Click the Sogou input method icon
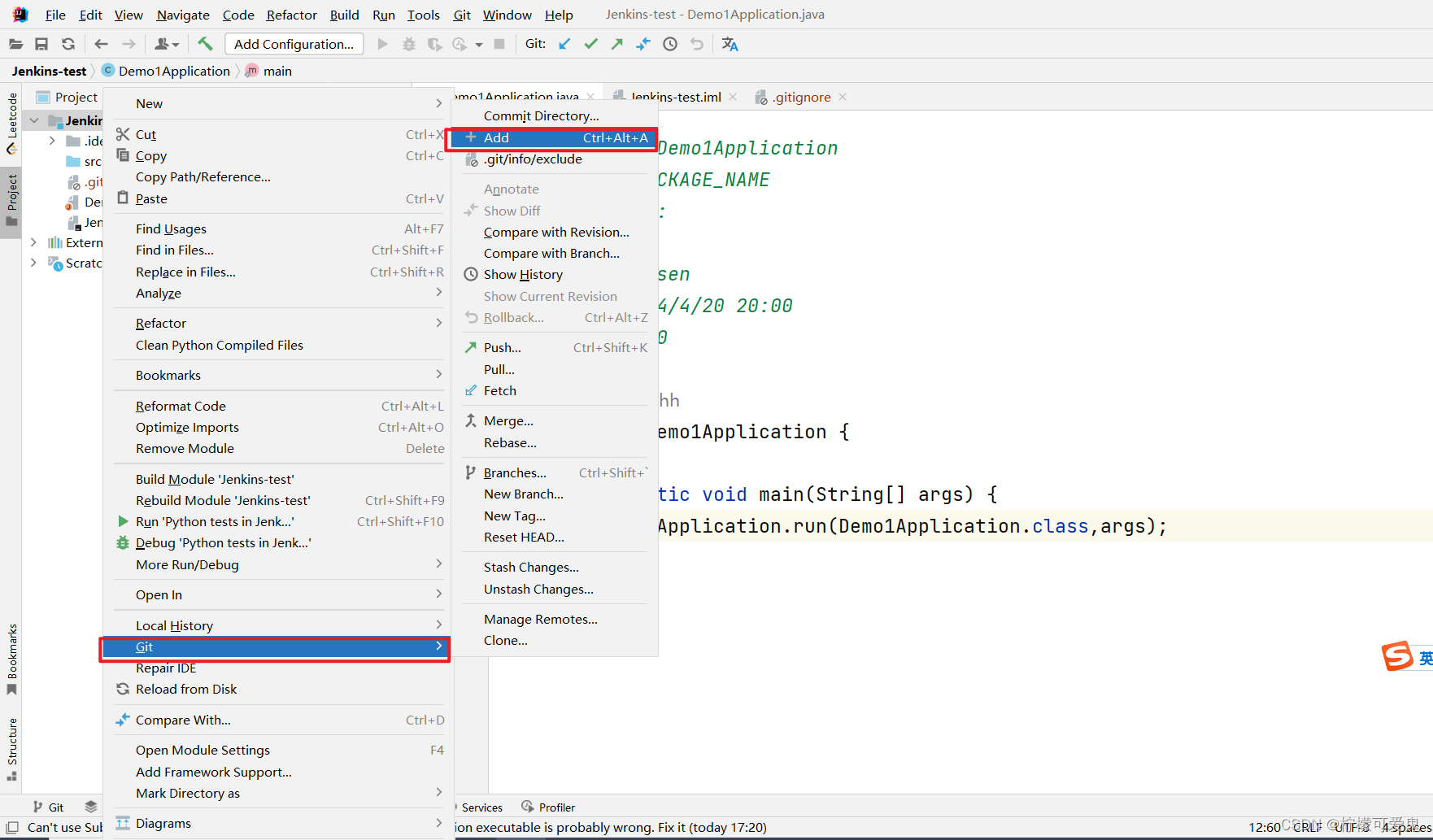Screen dimensions: 1433x840 (1397, 655)
